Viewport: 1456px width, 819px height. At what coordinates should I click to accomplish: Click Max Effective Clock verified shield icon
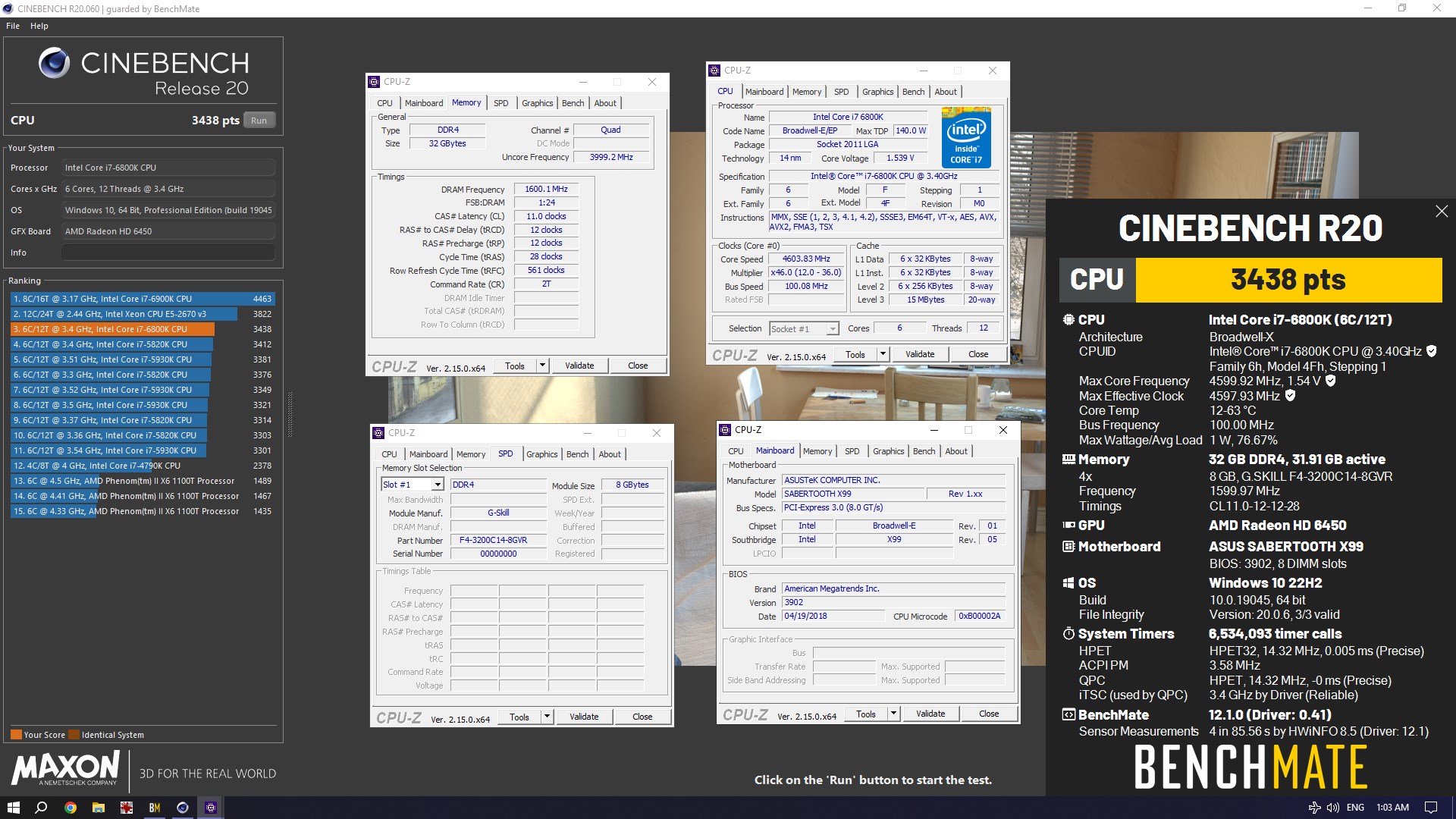(x=1290, y=395)
